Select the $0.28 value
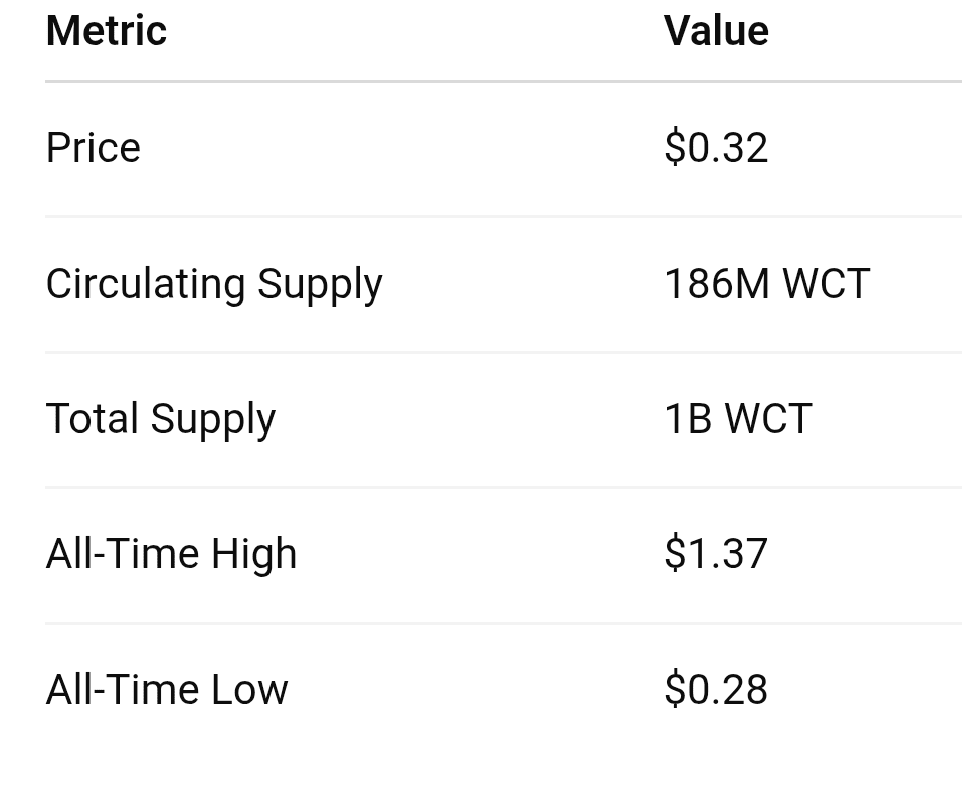This screenshot has width=962, height=794. click(x=716, y=689)
